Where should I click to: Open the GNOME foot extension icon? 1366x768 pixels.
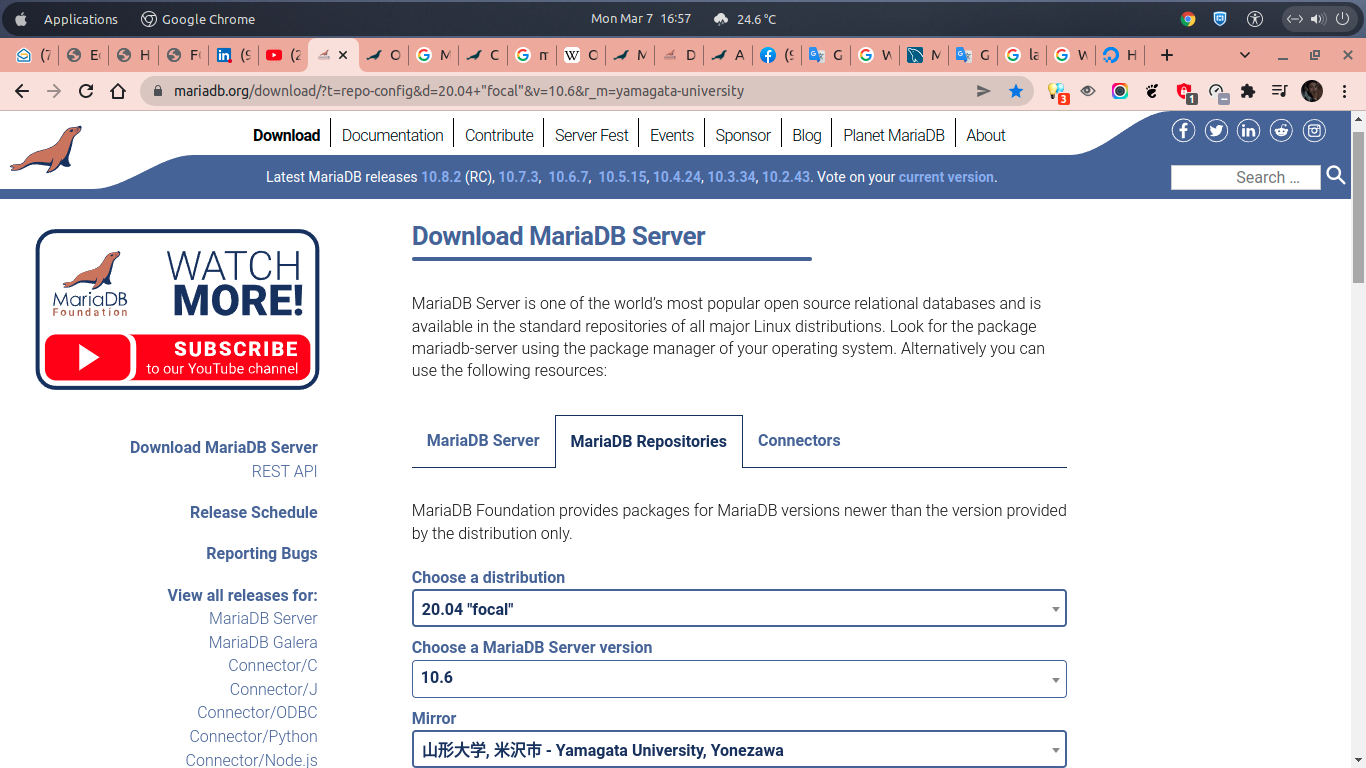click(1152, 91)
